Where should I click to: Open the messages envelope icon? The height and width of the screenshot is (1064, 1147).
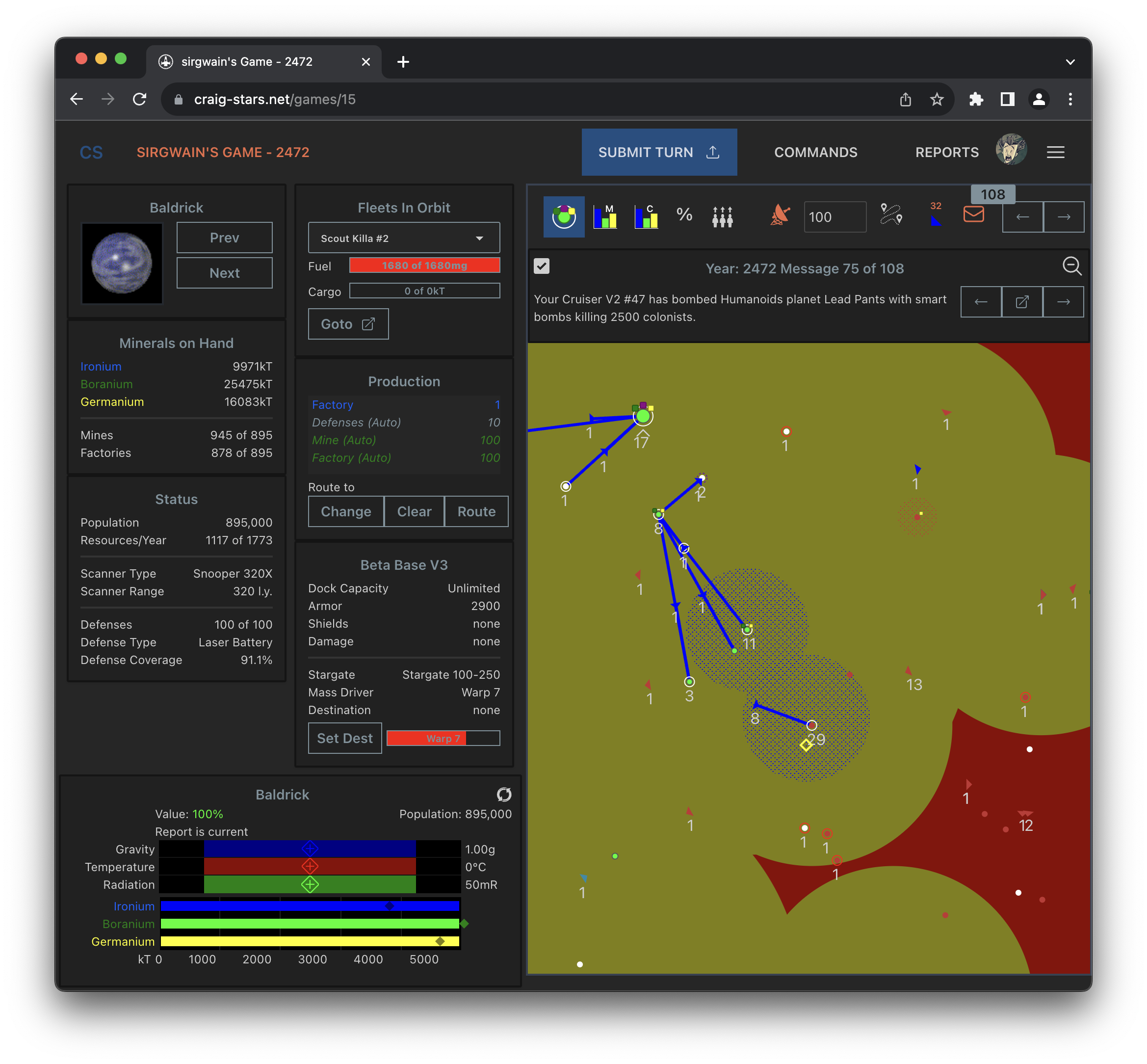973,215
